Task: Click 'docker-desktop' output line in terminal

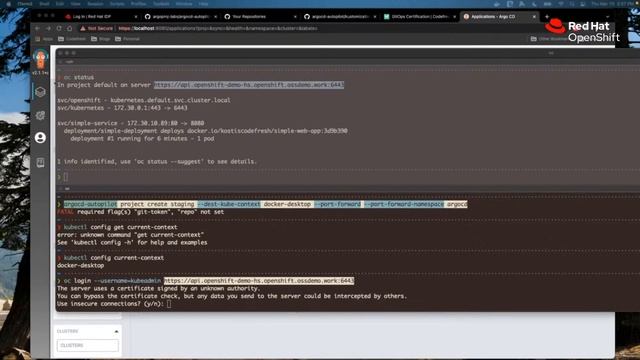Action: pyautogui.click(x=80, y=266)
